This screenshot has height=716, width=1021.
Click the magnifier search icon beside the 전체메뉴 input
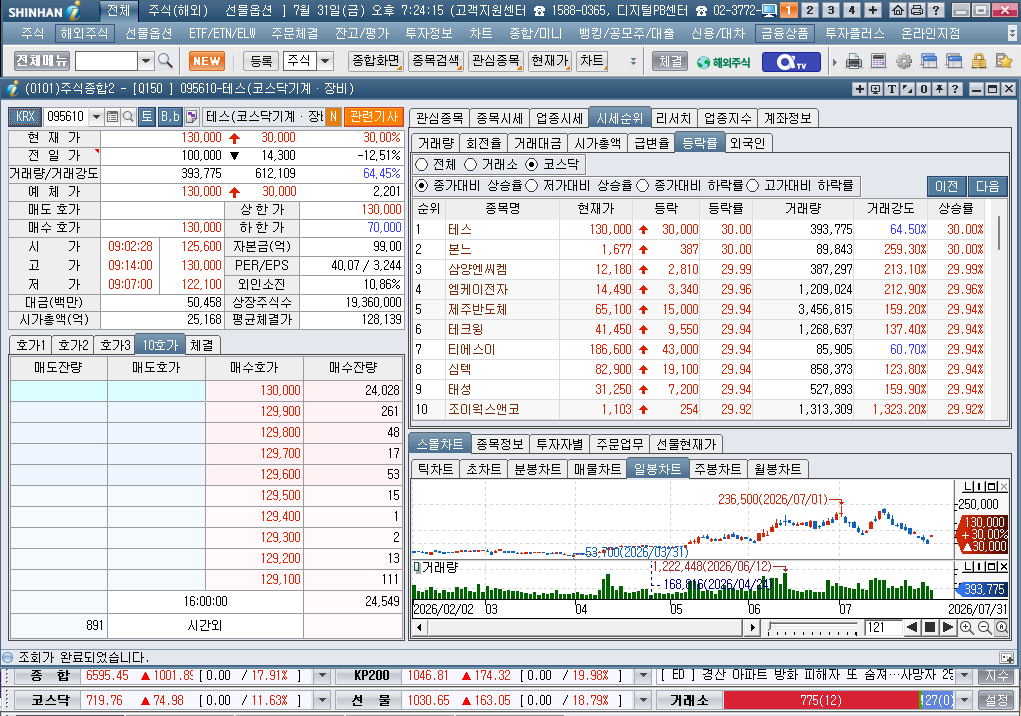click(x=165, y=61)
